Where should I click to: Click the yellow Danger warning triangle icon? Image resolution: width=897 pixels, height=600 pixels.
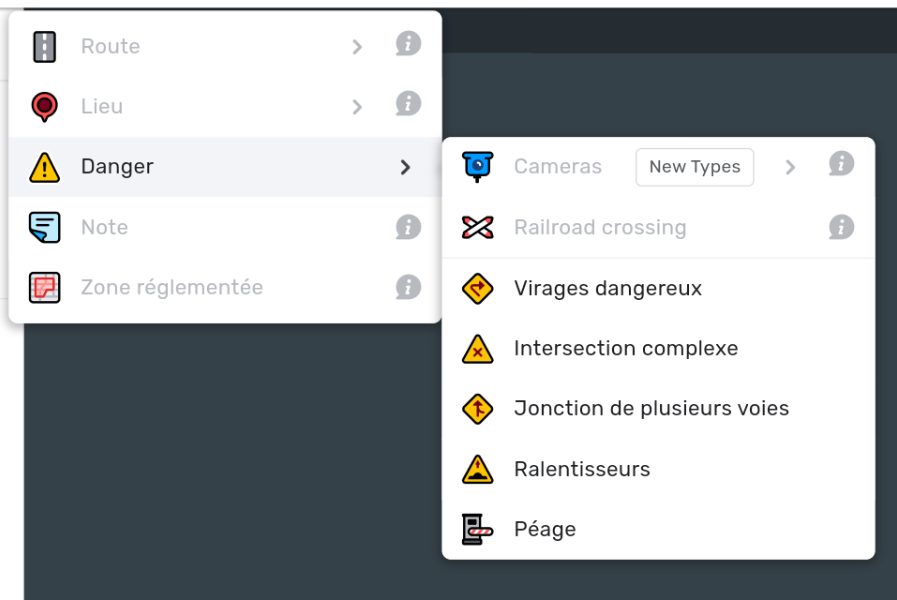coord(45,168)
